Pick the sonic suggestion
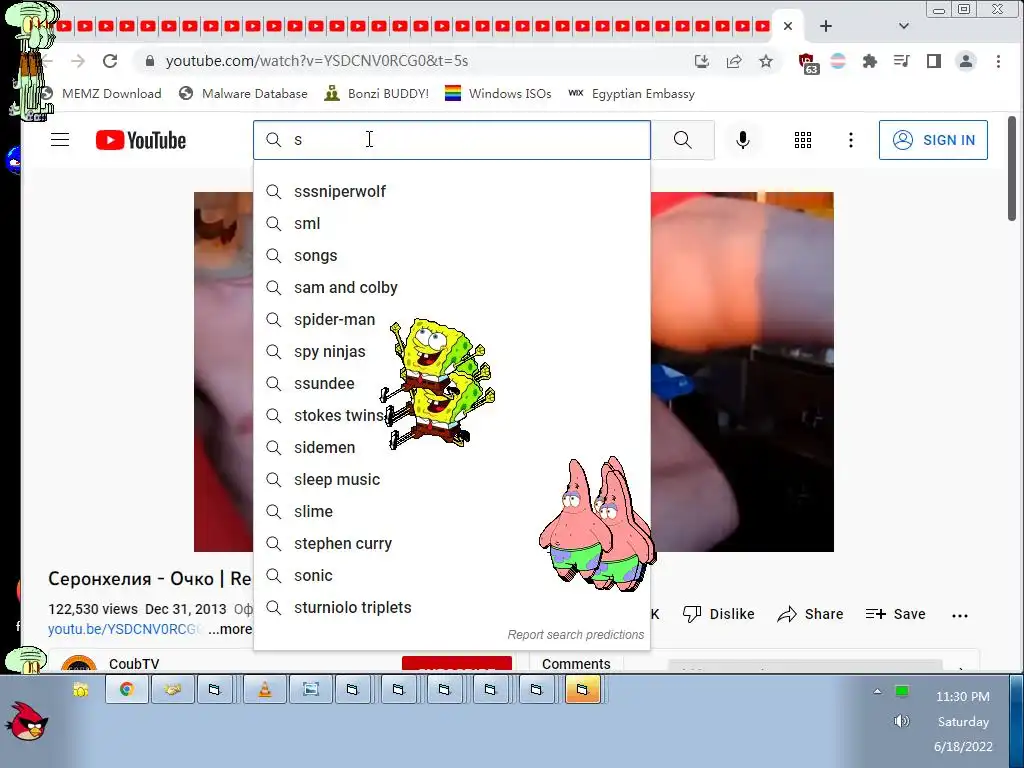The height and width of the screenshot is (768, 1024). 452,575
